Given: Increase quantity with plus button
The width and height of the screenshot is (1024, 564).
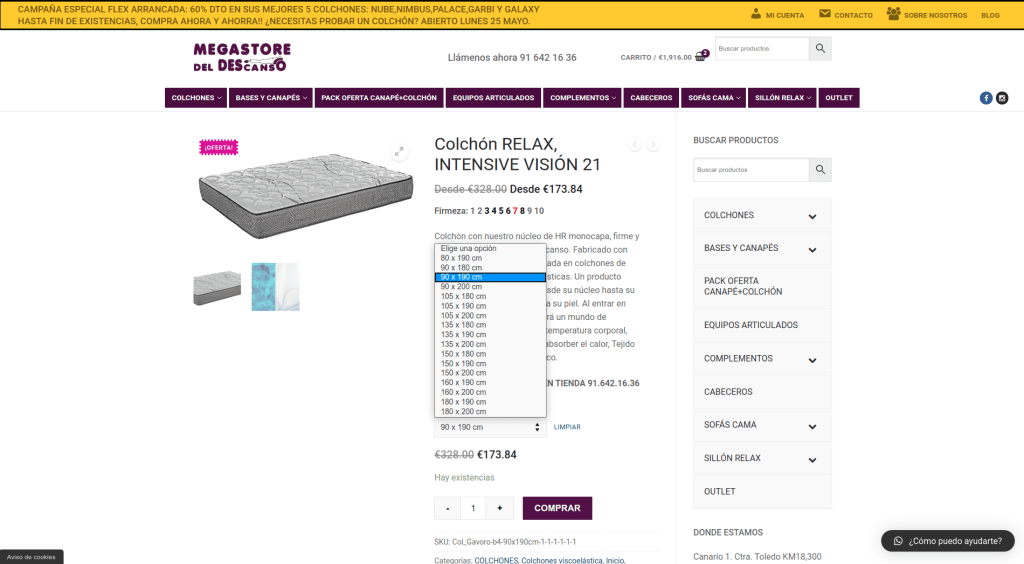Looking at the screenshot, I should (500, 508).
